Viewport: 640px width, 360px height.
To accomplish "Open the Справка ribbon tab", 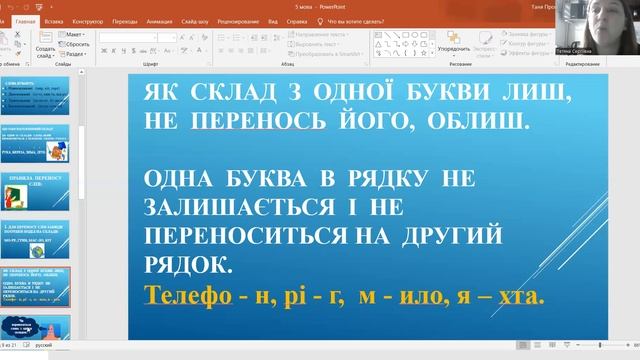I will click(297, 22).
